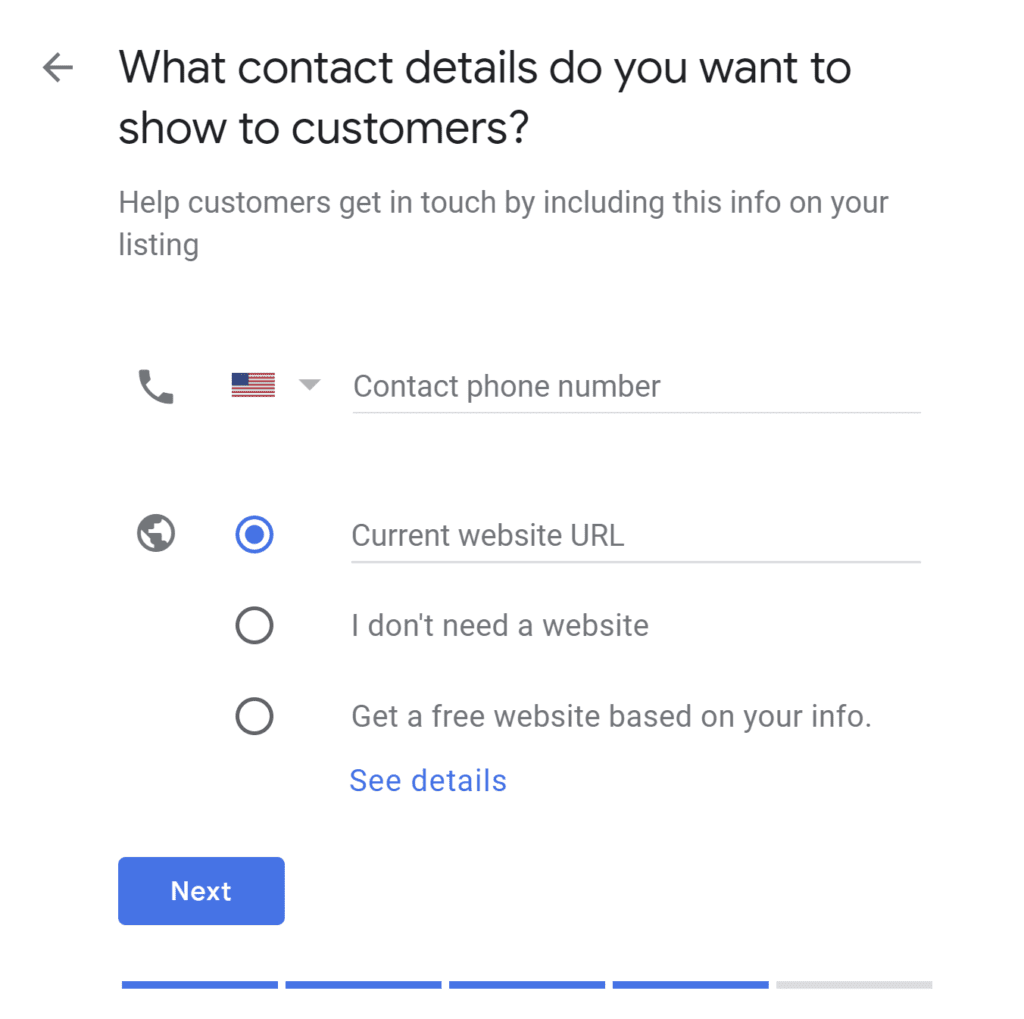Choose the 'I don't need a website' radio

point(254,625)
